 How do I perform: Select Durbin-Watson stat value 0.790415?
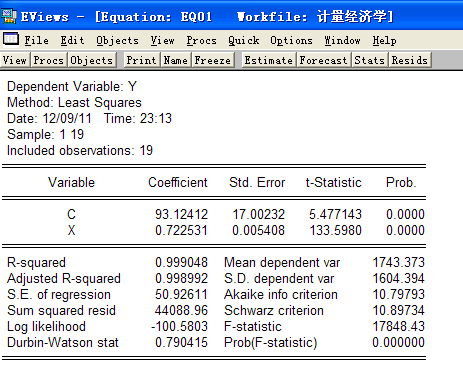(x=181, y=342)
